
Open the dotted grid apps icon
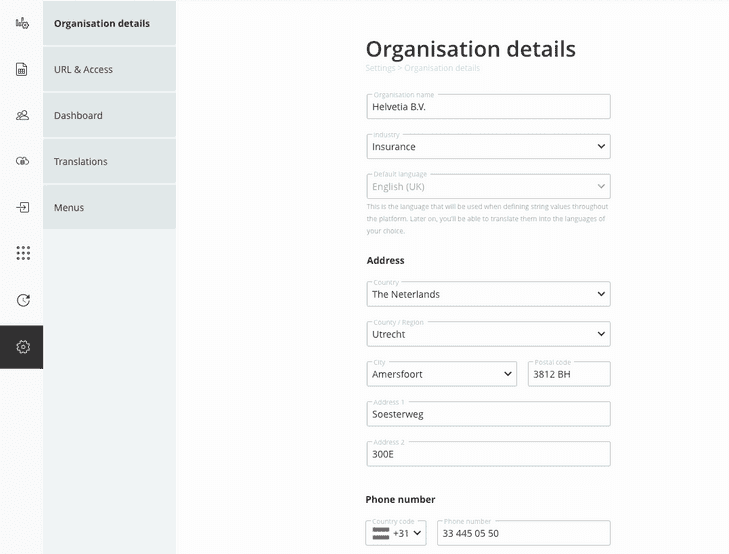pos(22,253)
